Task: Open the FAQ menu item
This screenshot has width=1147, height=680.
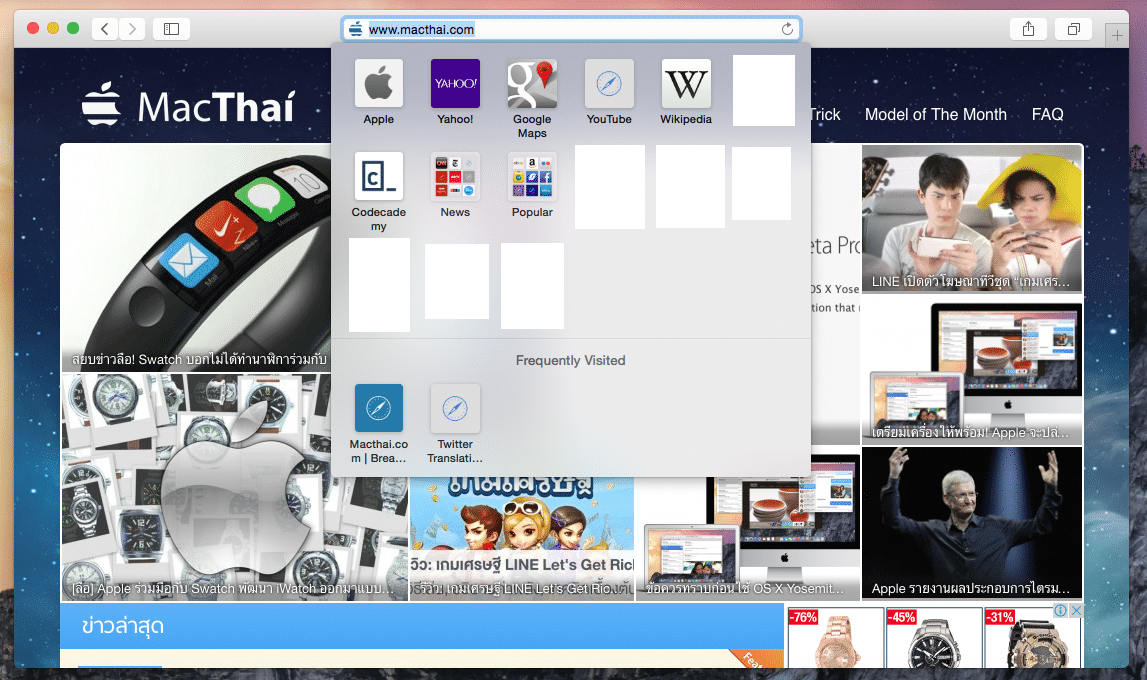Action: [x=1048, y=114]
